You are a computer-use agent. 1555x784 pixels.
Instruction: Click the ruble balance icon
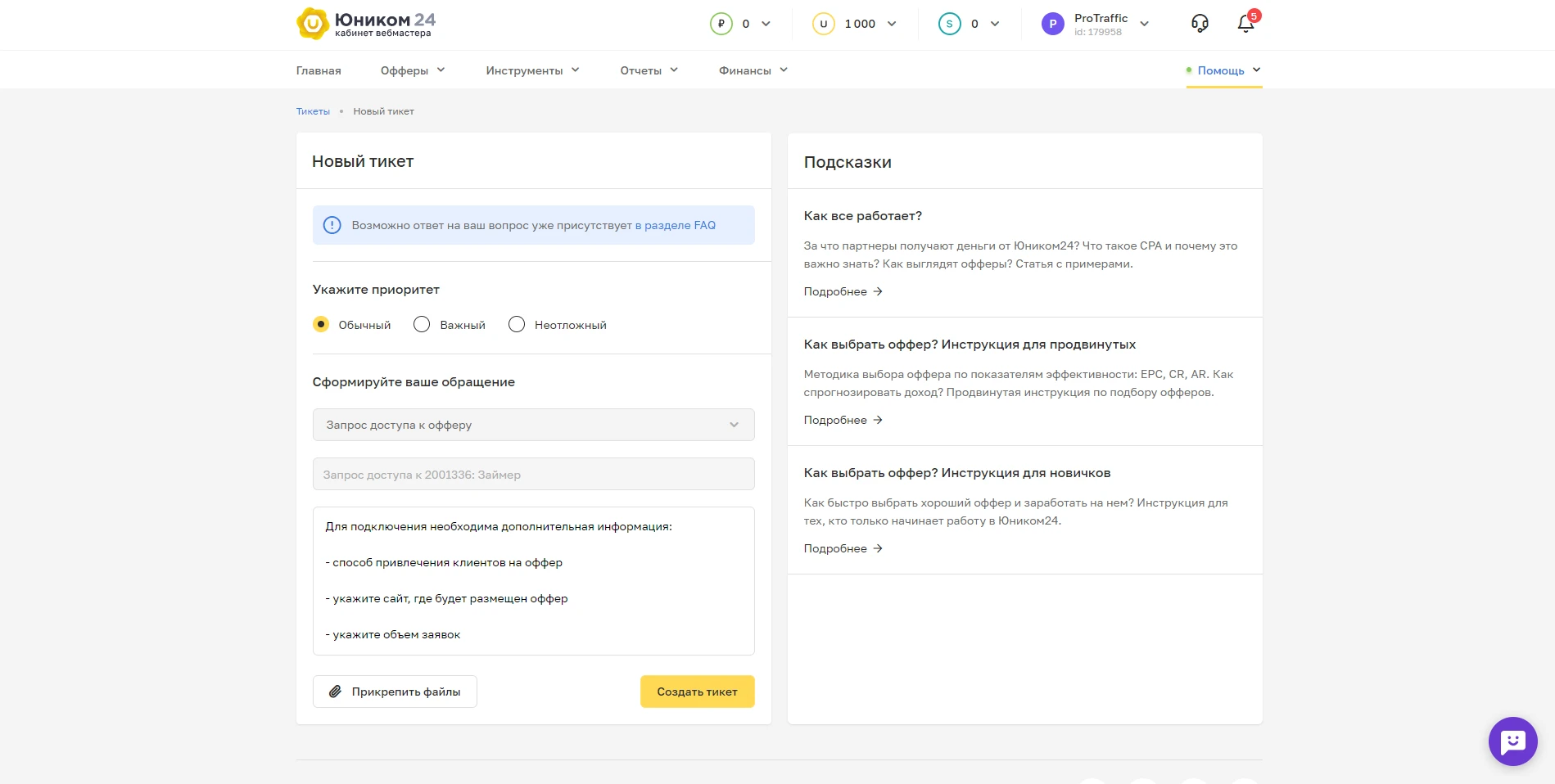click(x=721, y=24)
